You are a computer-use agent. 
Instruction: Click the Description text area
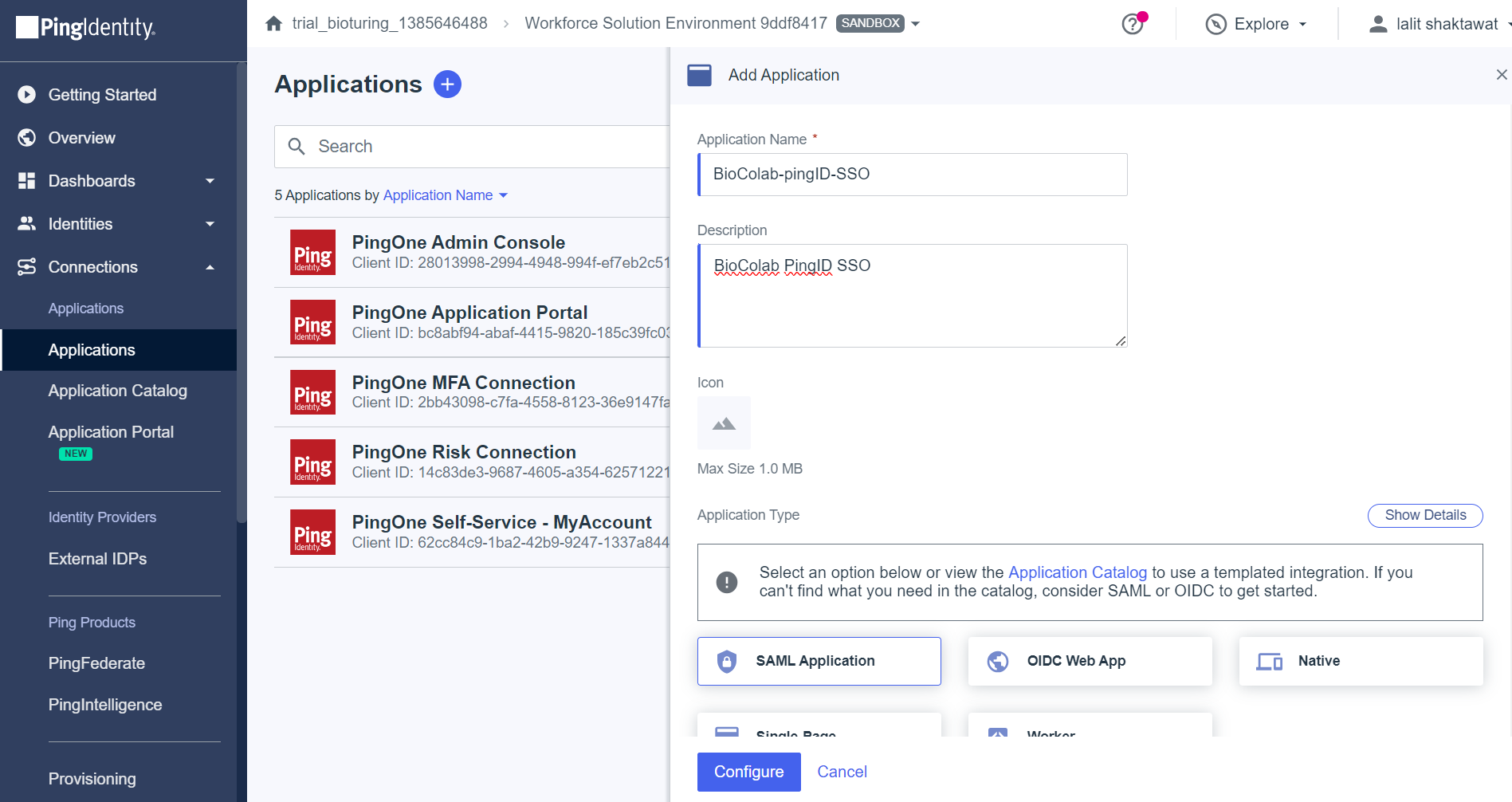(x=912, y=296)
